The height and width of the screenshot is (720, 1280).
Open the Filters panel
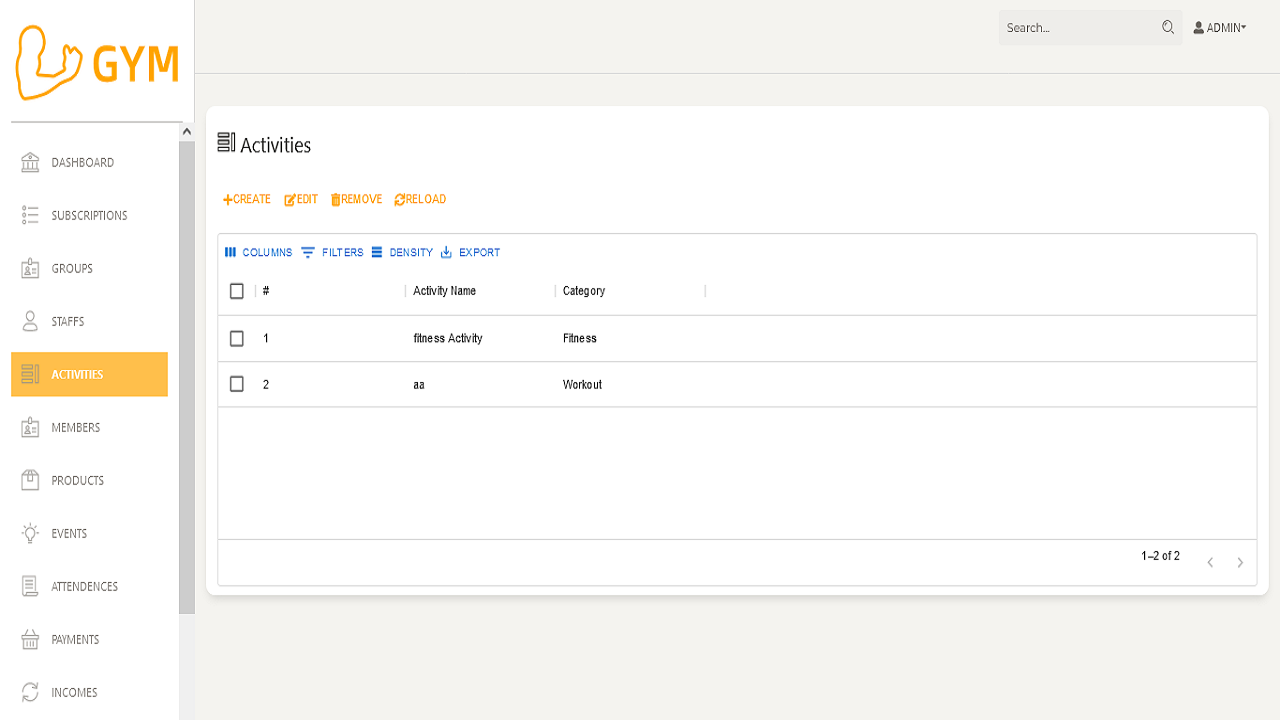point(331,252)
